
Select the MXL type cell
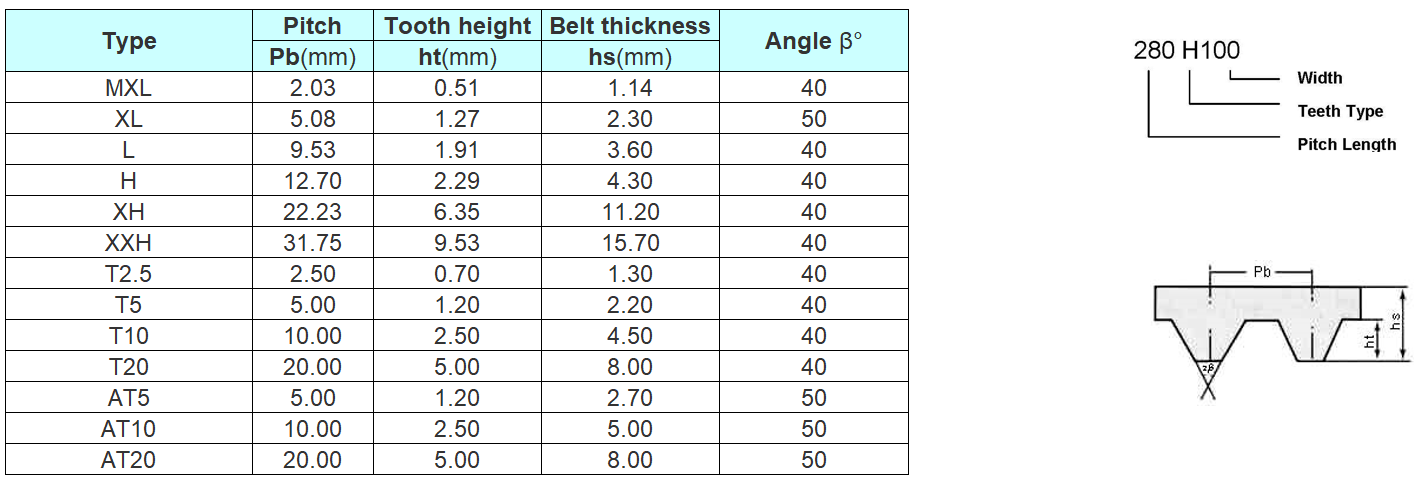(129, 88)
